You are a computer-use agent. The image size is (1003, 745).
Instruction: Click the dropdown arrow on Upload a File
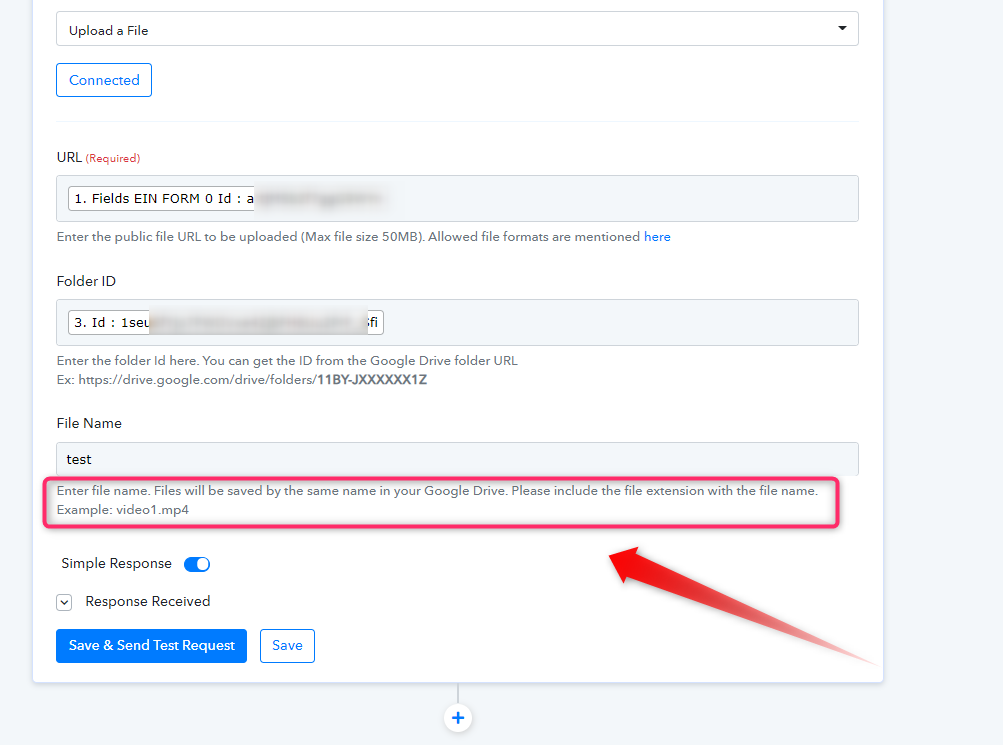pos(842,29)
